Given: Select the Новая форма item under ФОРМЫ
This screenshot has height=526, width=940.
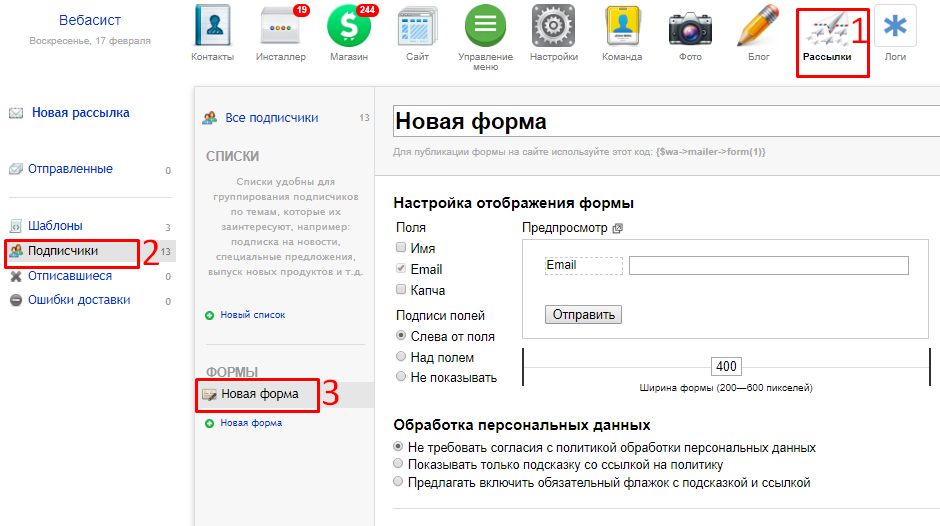Looking at the screenshot, I should [x=260, y=394].
